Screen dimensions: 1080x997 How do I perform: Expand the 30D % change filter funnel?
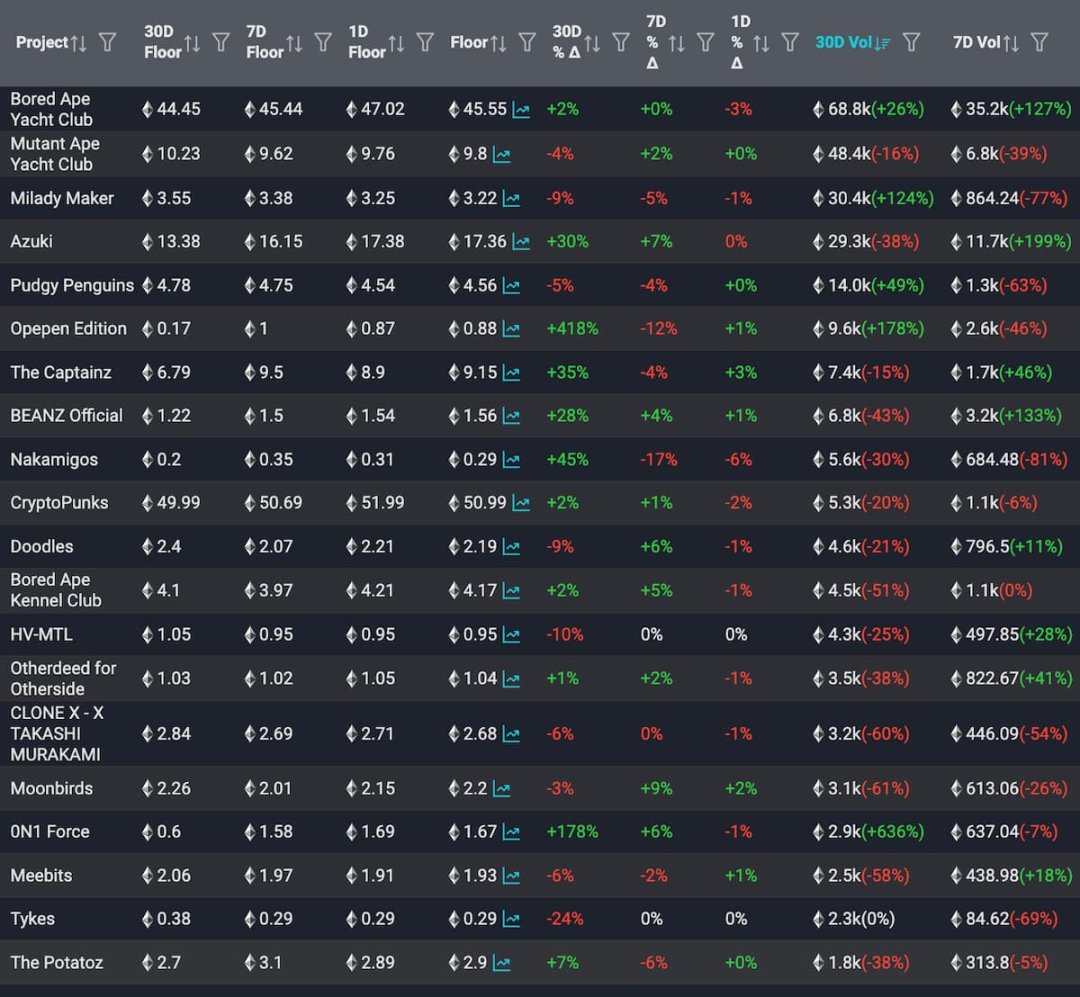621,42
